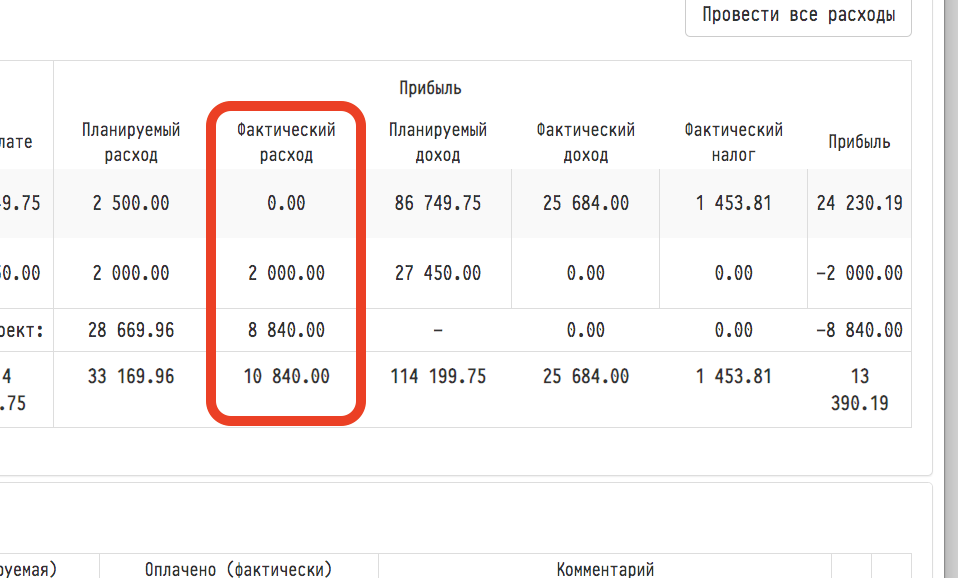This screenshot has height=578, width=958.
Task: Select the 10 840.00 total actual expense
Action: point(286,377)
